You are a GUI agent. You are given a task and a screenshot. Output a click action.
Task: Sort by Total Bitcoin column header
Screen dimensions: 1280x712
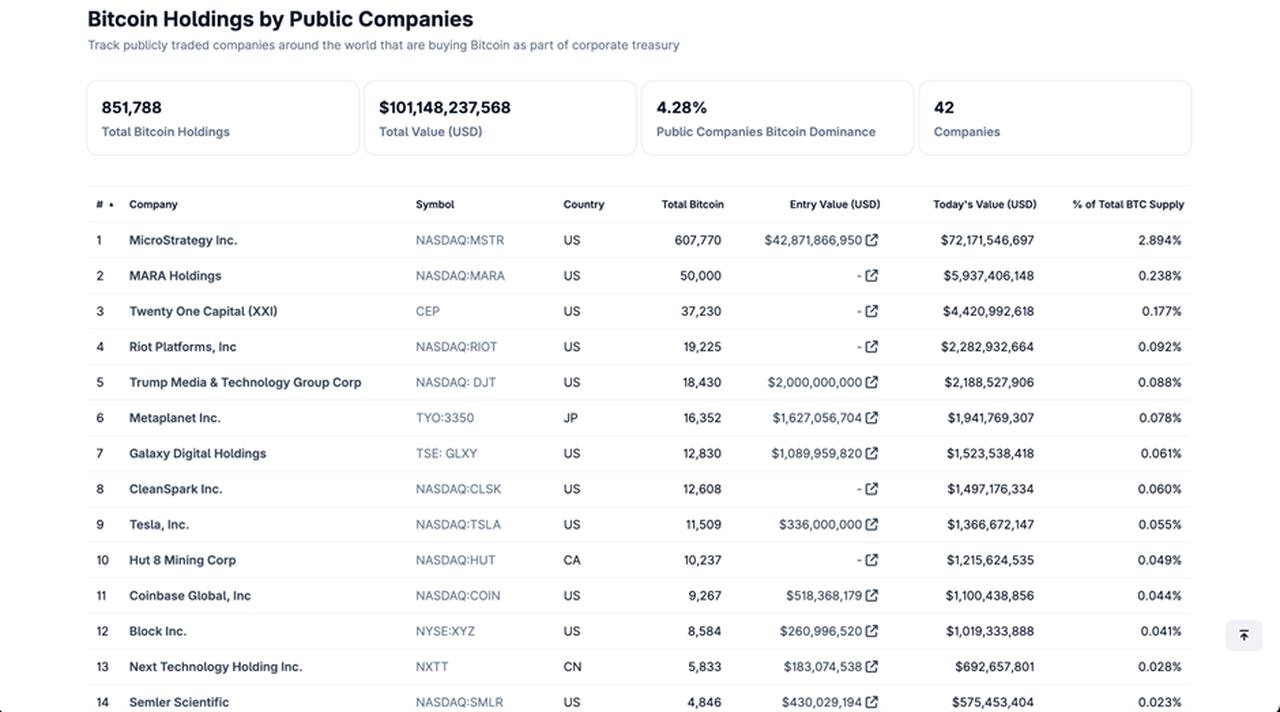(x=693, y=204)
